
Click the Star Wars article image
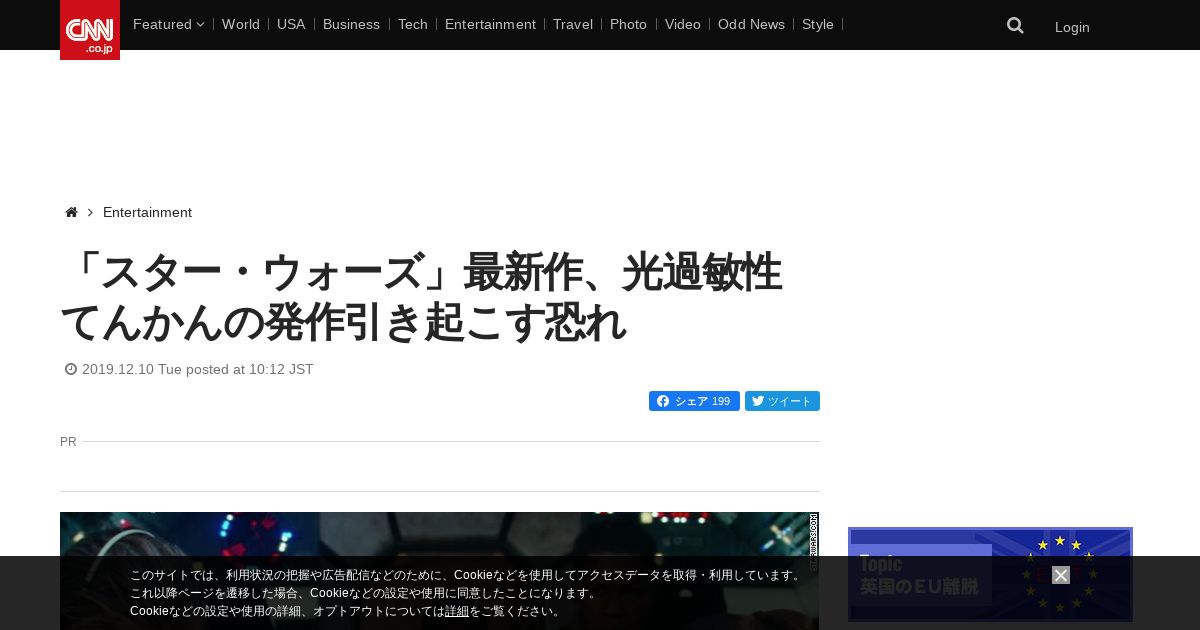tap(439, 571)
